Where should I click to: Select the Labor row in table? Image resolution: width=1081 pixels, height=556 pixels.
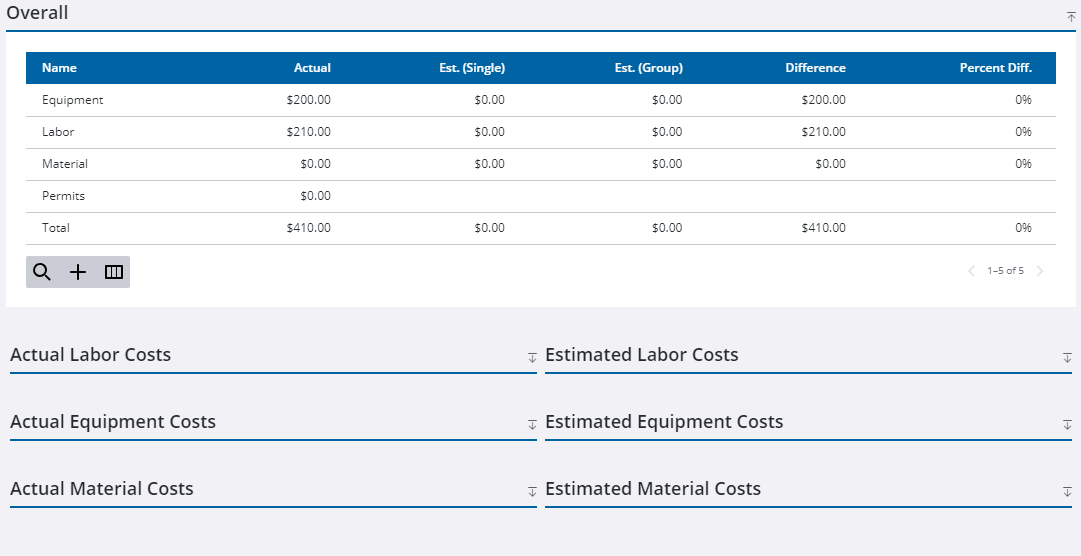pos(58,132)
